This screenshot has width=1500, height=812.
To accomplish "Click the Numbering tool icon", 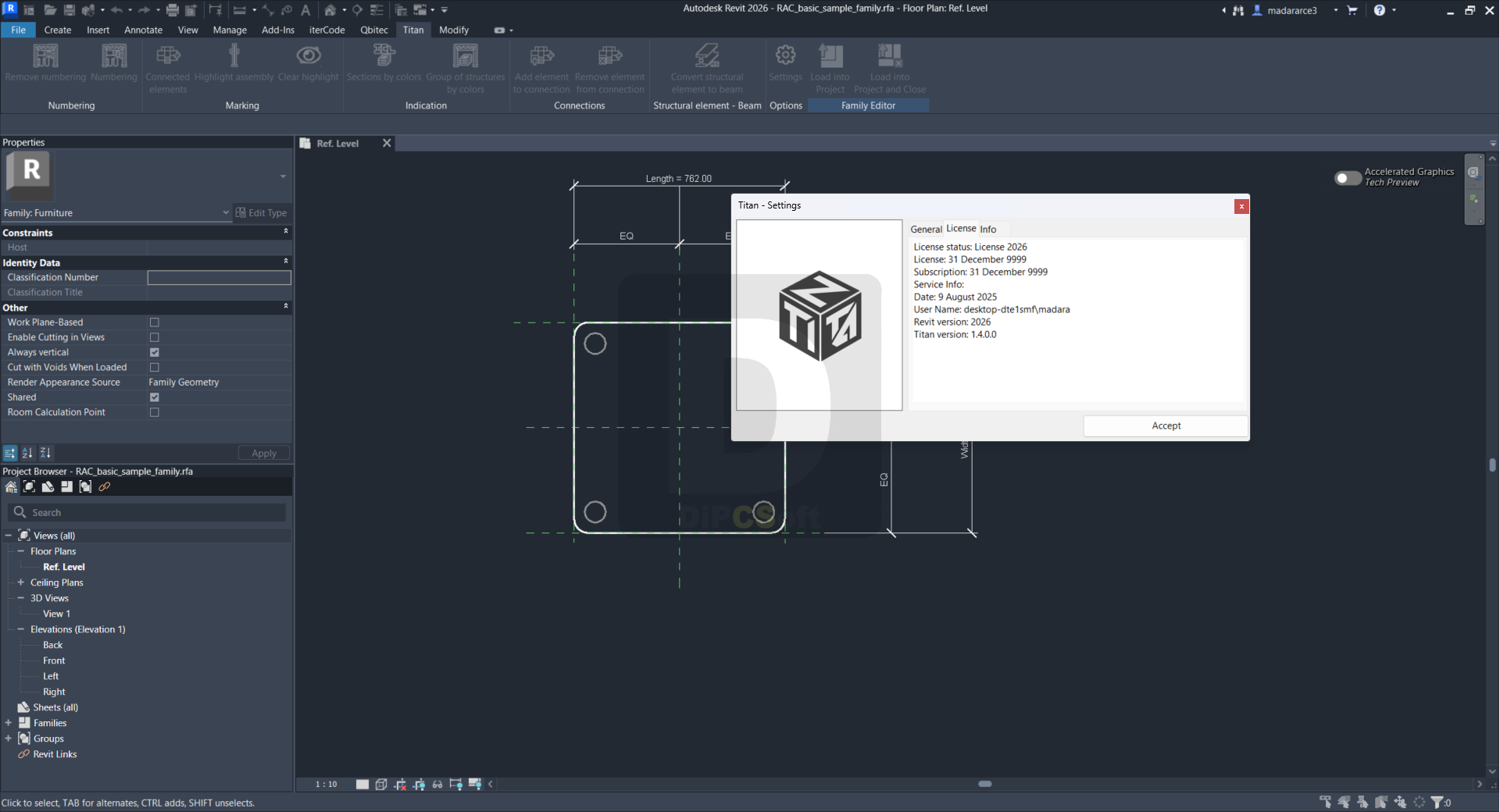I will (114, 55).
